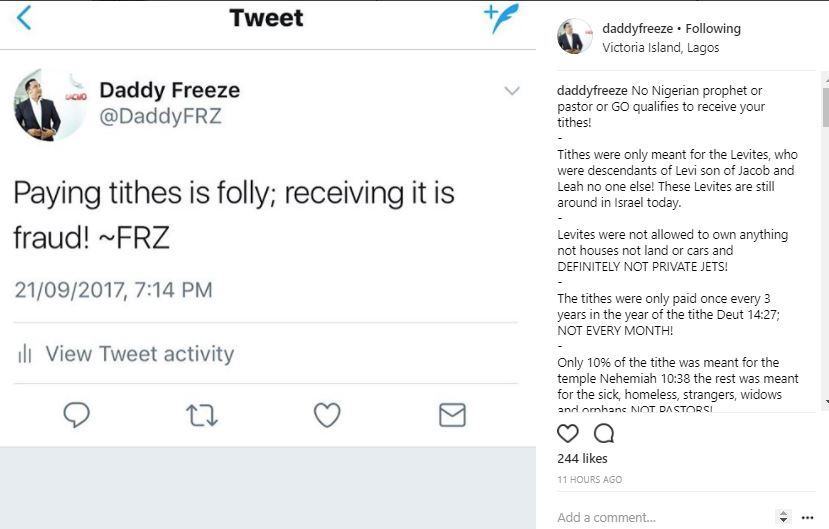This screenshot has width=829, height=529.
Task: Toggle the Following button for daddyfreeze
Action: 713,28
